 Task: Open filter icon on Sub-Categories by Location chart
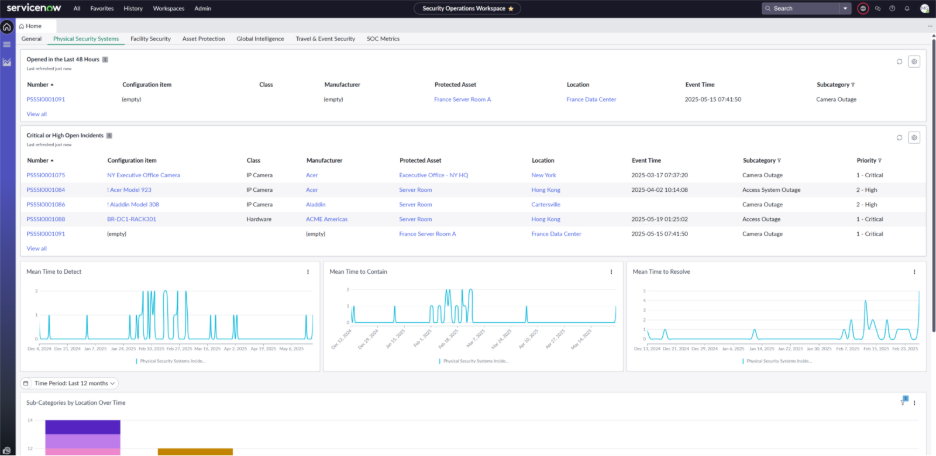[x=904, y=402]
